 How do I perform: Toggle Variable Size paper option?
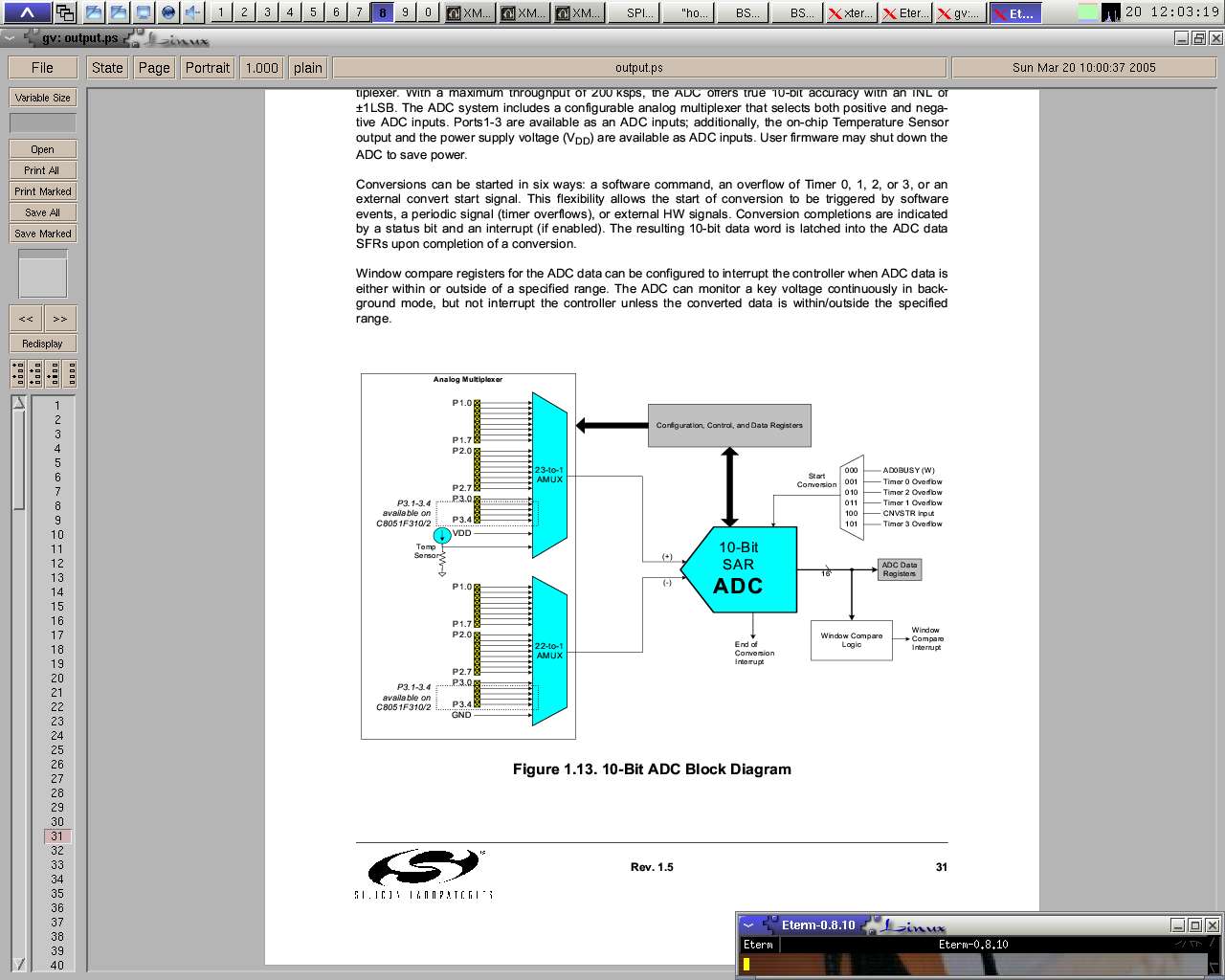tap(43, 98)
